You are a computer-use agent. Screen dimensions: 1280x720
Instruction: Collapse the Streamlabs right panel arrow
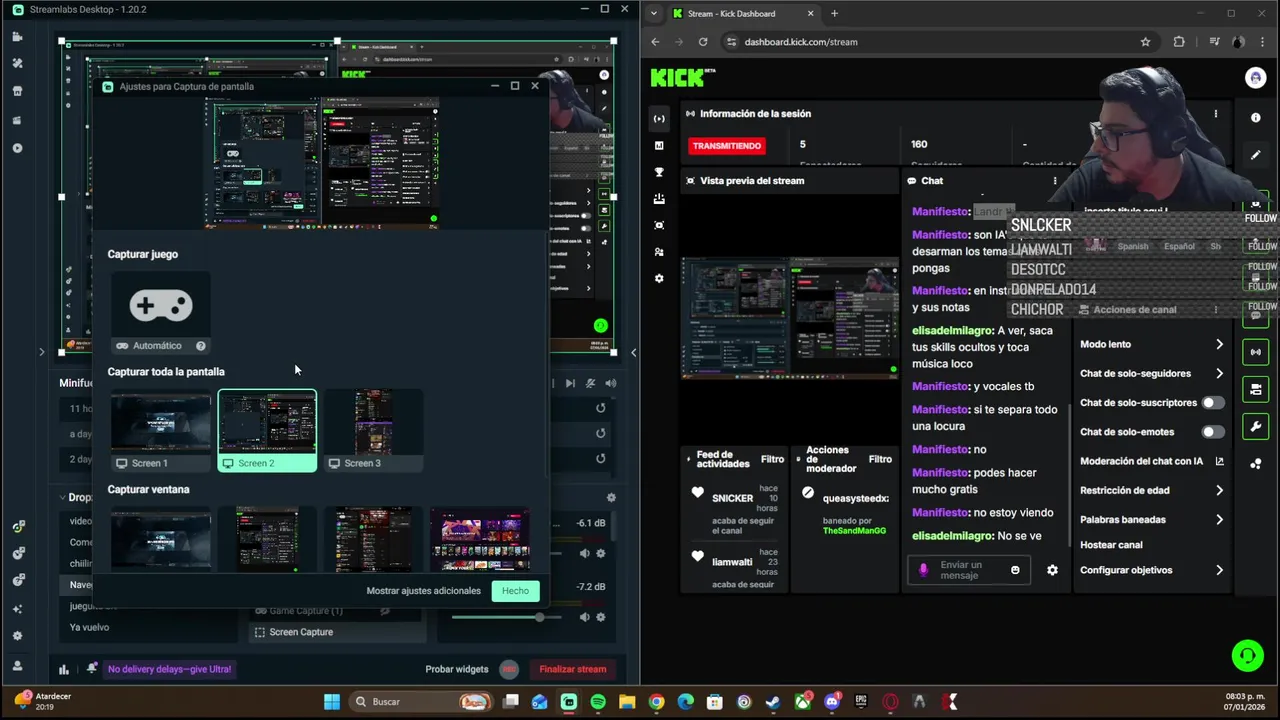coord(633,352)
